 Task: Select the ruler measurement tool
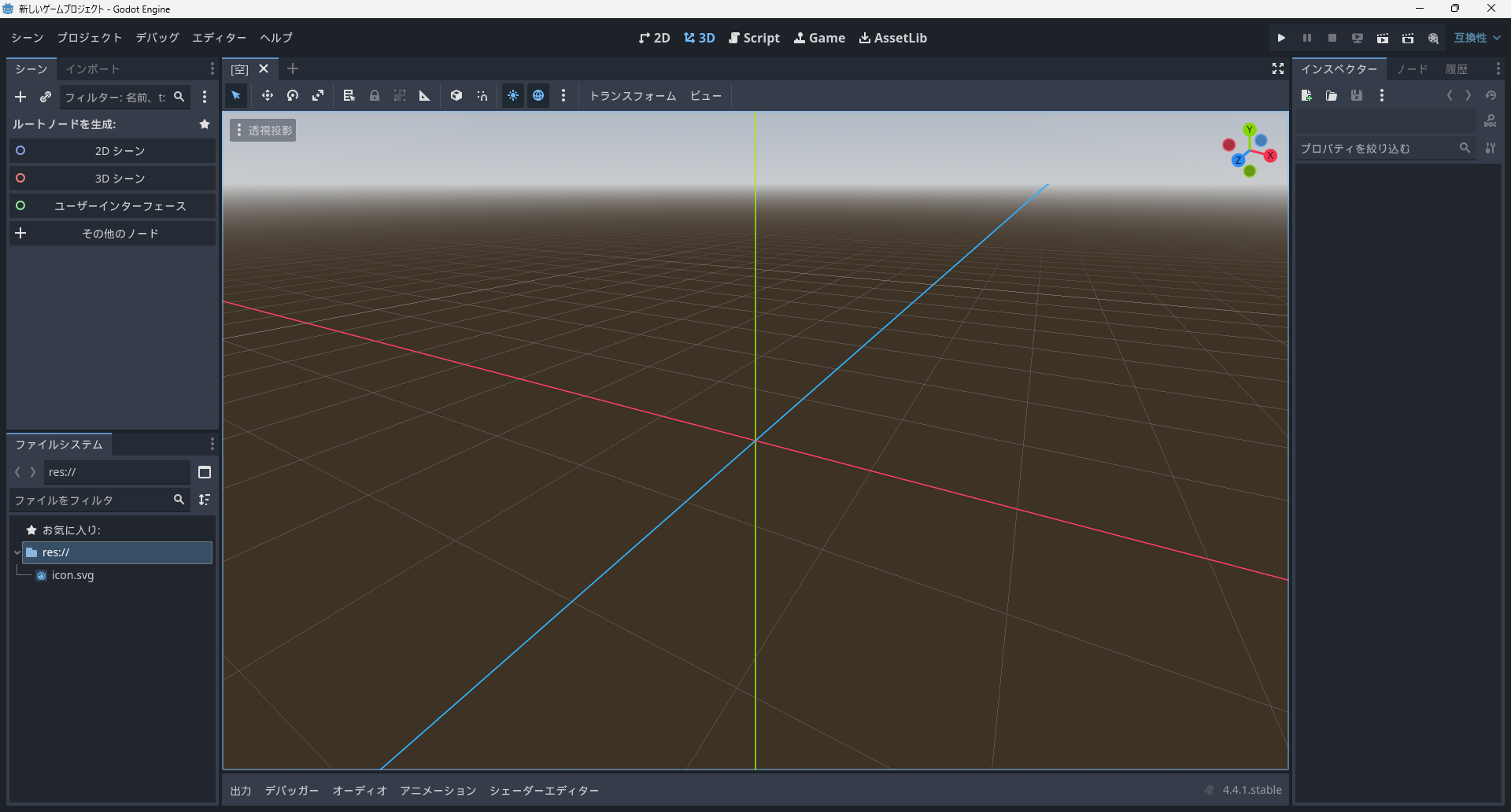pyautogui.click(x=425, y=96)
